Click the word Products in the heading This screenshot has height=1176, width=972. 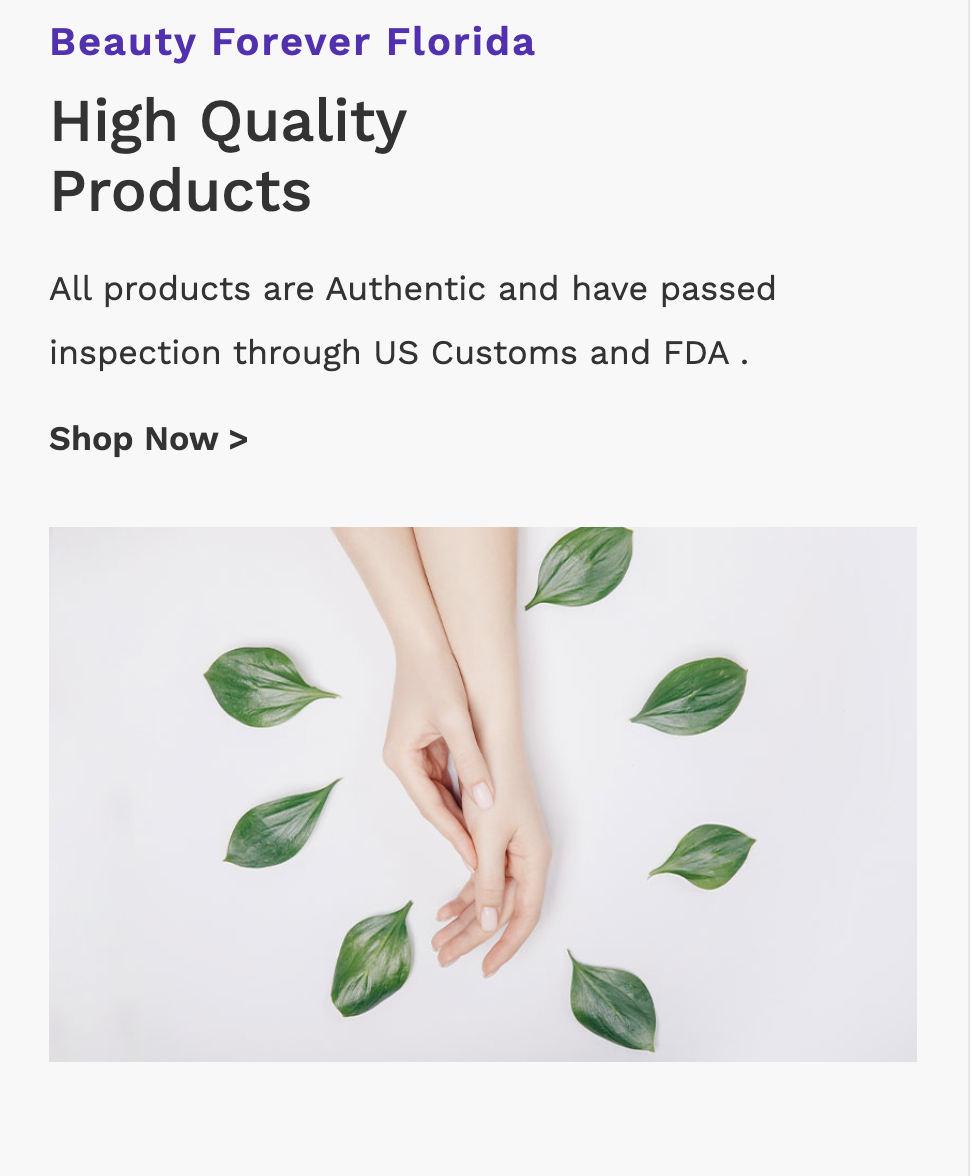[180, 191]
